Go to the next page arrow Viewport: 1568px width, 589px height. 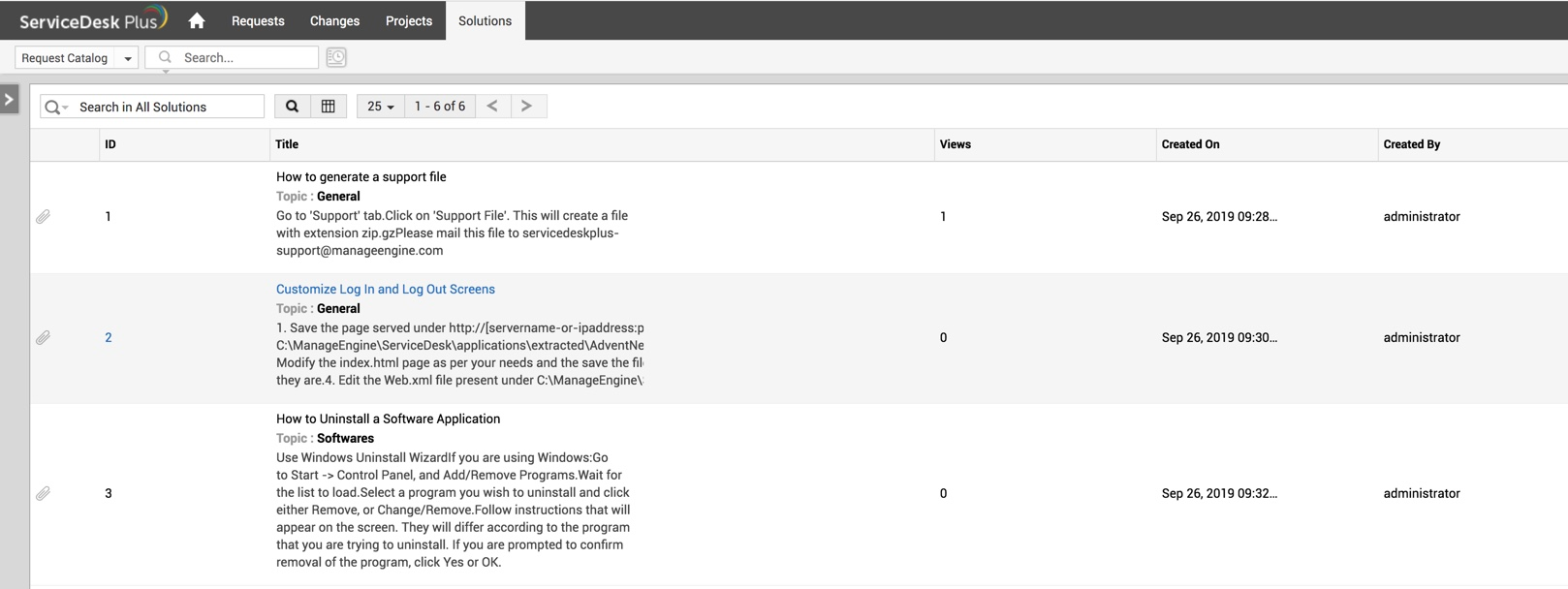pos(526,106)
